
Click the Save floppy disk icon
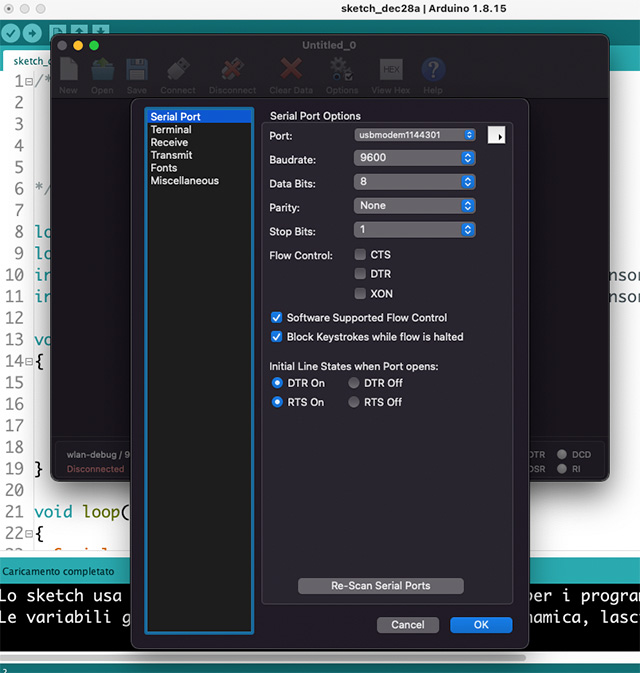click(137, 73)
